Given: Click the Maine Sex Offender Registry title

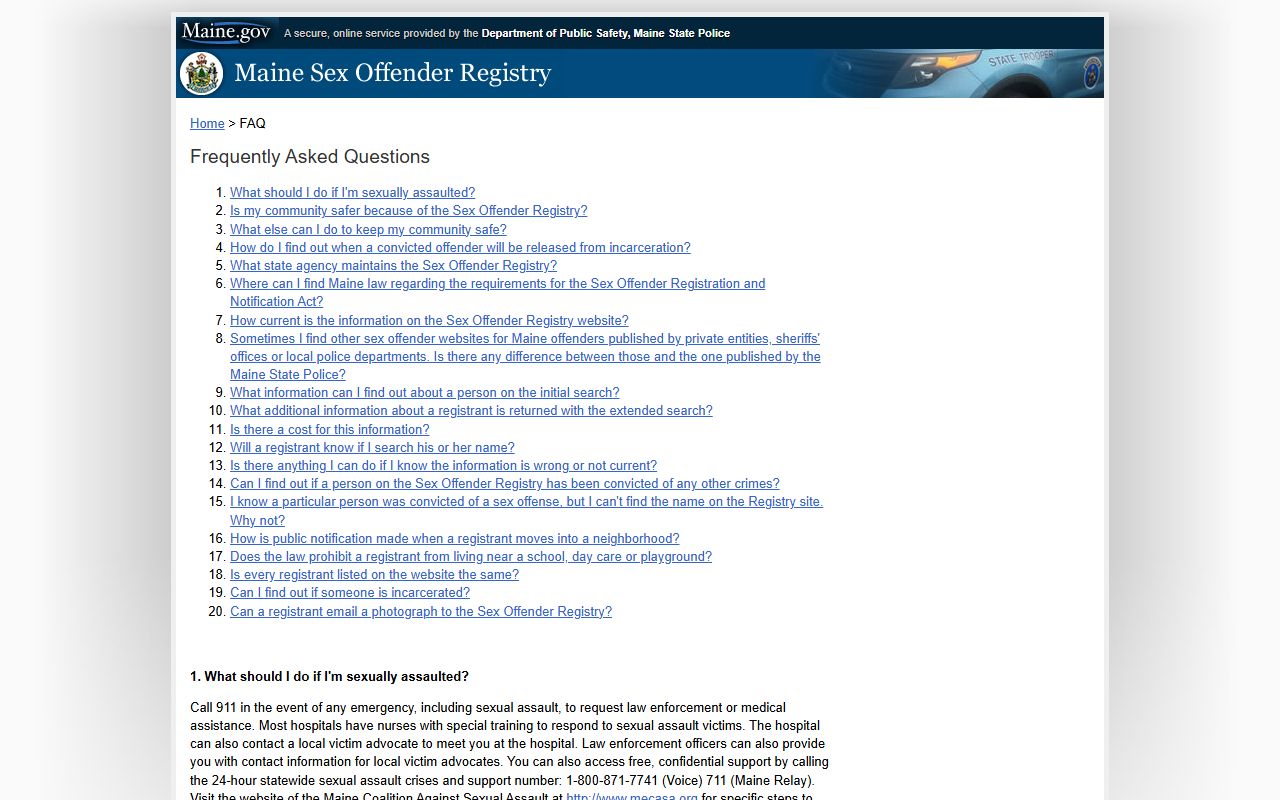Looking at the screenshot, I should 392,74.
